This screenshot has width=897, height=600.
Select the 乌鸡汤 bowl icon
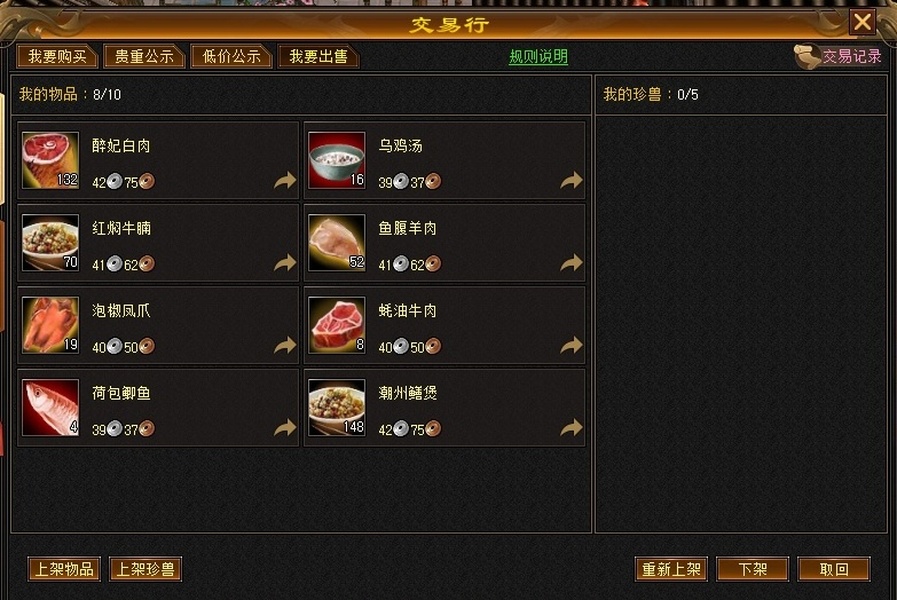click(x=336, y=161)
